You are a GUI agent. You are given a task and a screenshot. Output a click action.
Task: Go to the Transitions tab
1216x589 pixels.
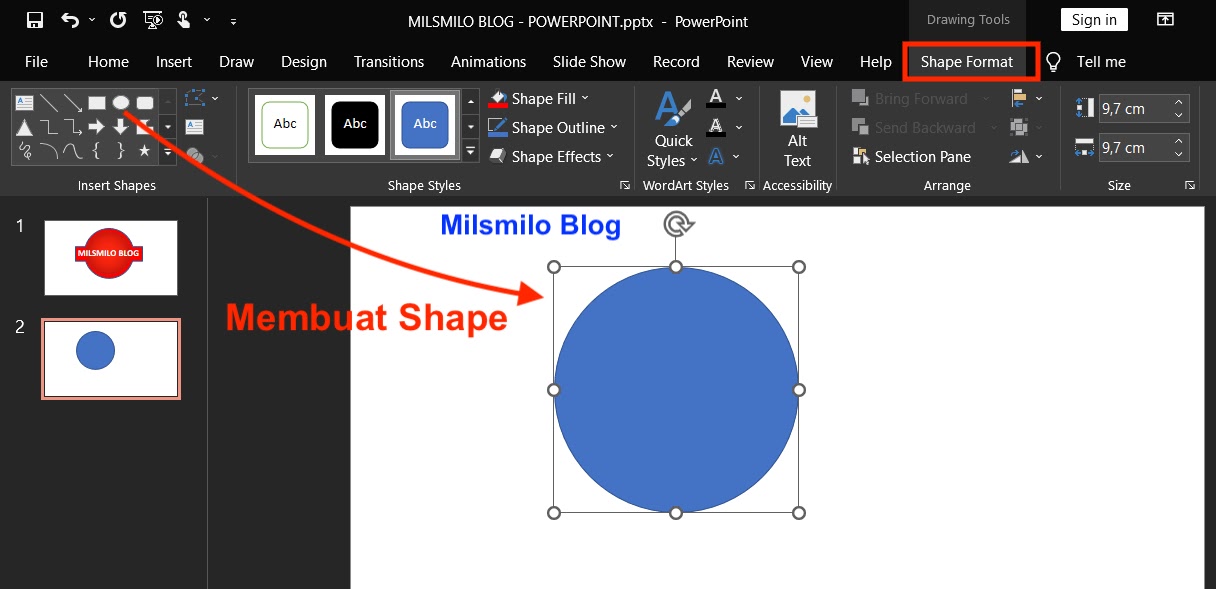click(x=389, y=62)
